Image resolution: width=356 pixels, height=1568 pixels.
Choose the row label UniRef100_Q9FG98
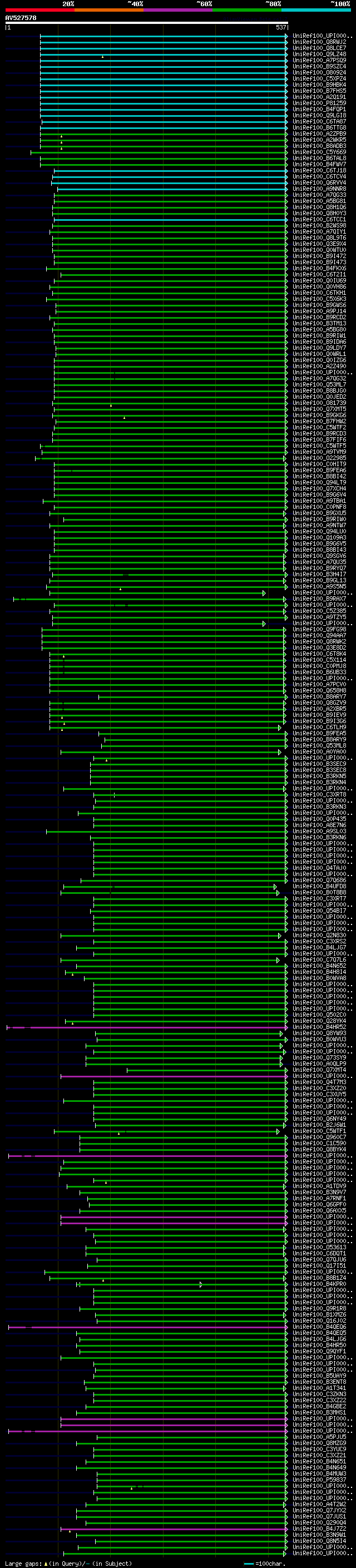[x=319, y=629]
